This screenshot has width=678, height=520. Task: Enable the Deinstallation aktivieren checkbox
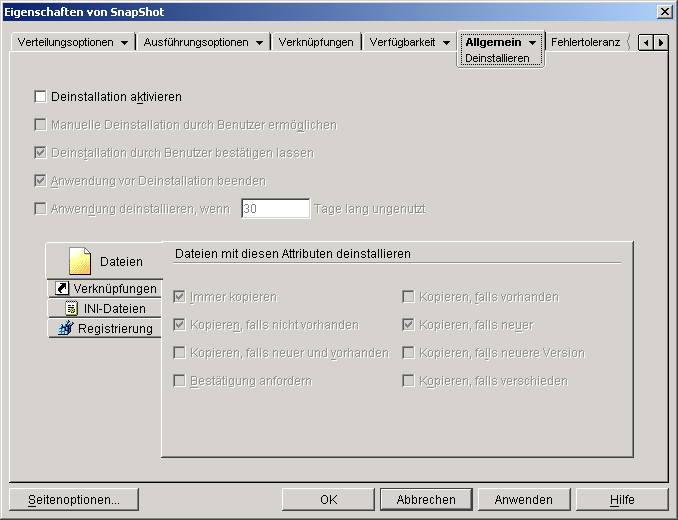(x=40, y=96)
